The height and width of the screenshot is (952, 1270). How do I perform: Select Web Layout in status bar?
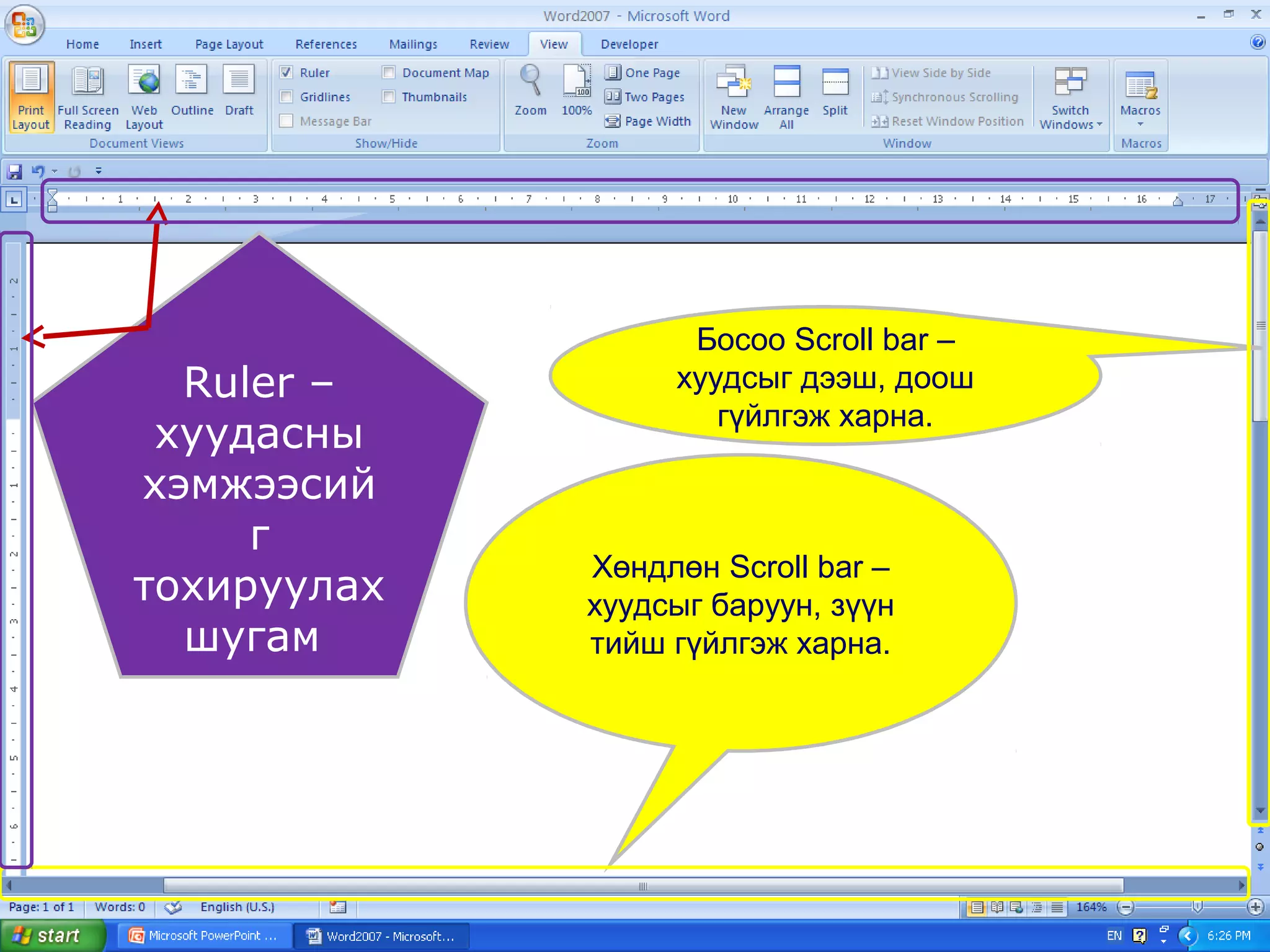tap(1017, 908)
